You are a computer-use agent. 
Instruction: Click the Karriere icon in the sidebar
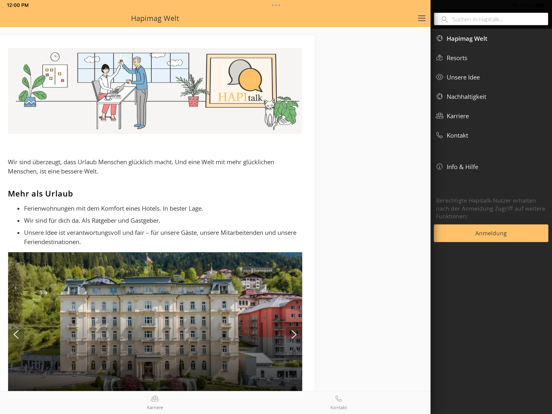[439, 116]
